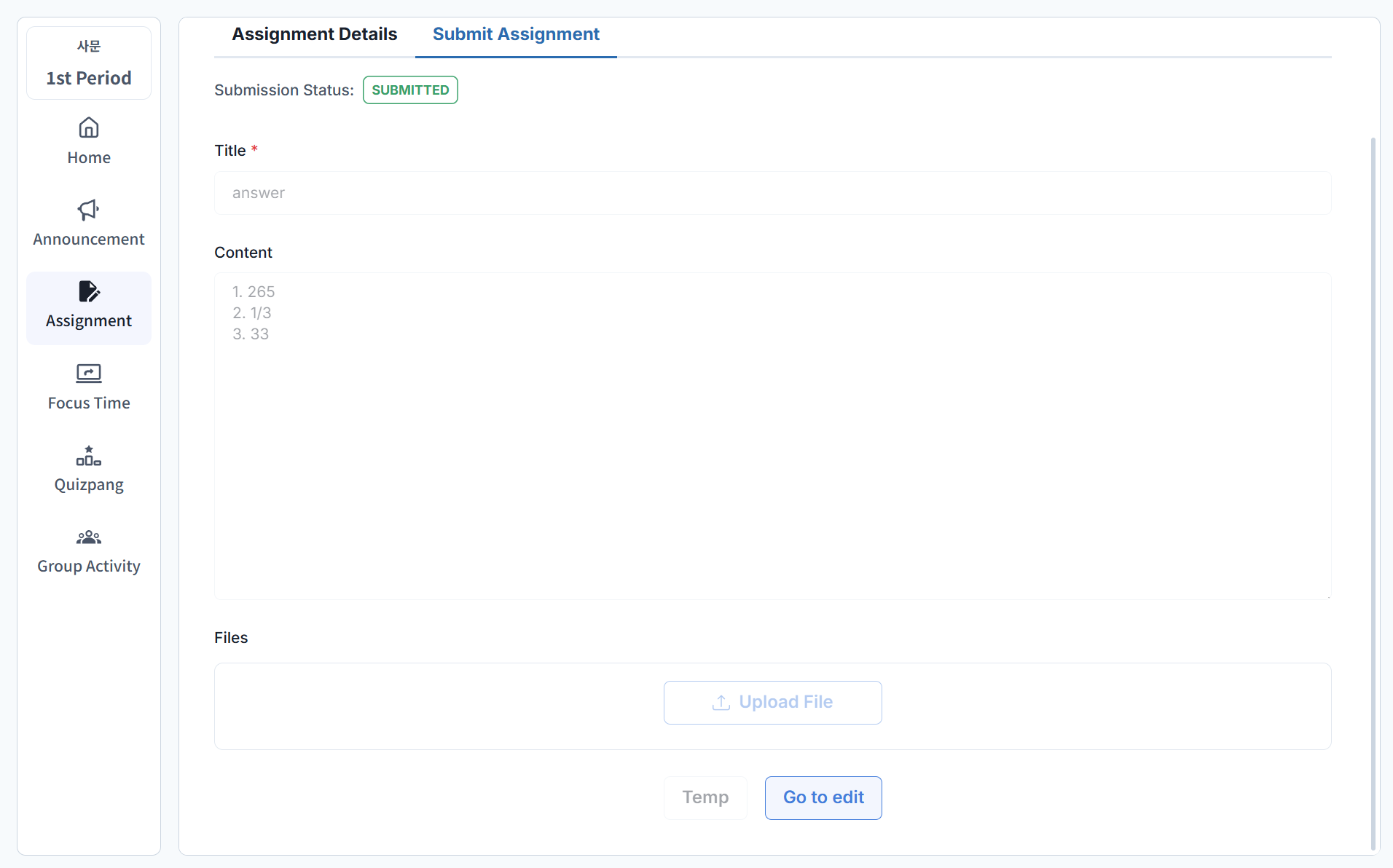Click the SUBMITTED status badge
Viewport: 1393px width, 868px height.
click(410, 90)
